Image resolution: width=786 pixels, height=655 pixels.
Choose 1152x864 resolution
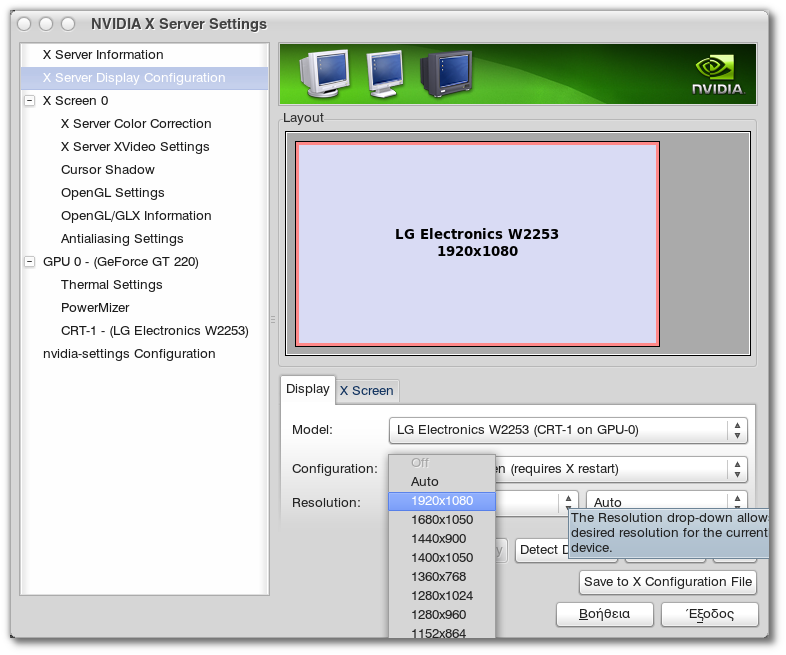point(442,632)
